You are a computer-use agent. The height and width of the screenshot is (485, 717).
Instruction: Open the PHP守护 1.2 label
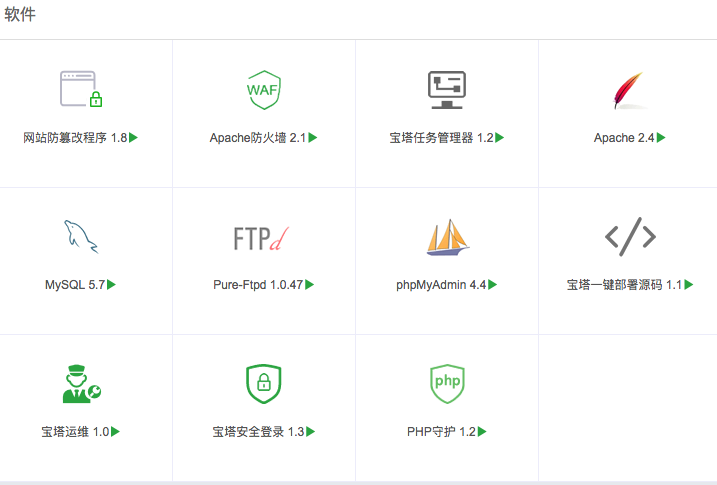coord(441,432)
